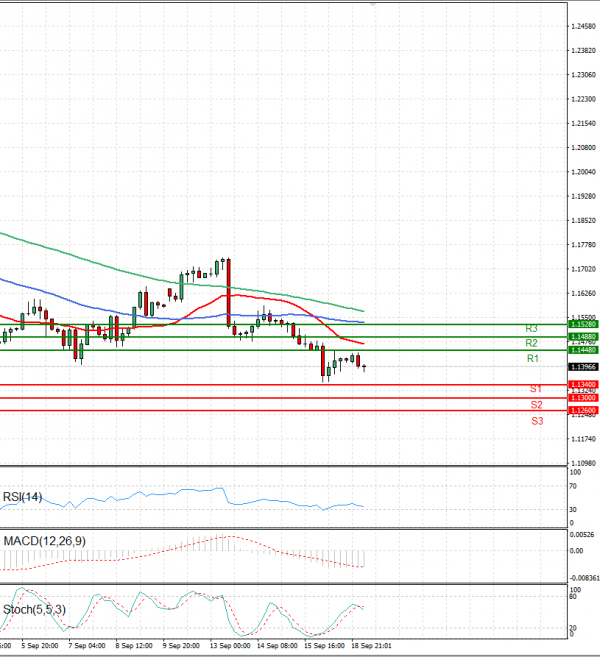Click the RSI 30 level value
Image resolution: width=600 pixels, height=657 pixels.
point(573,510)
